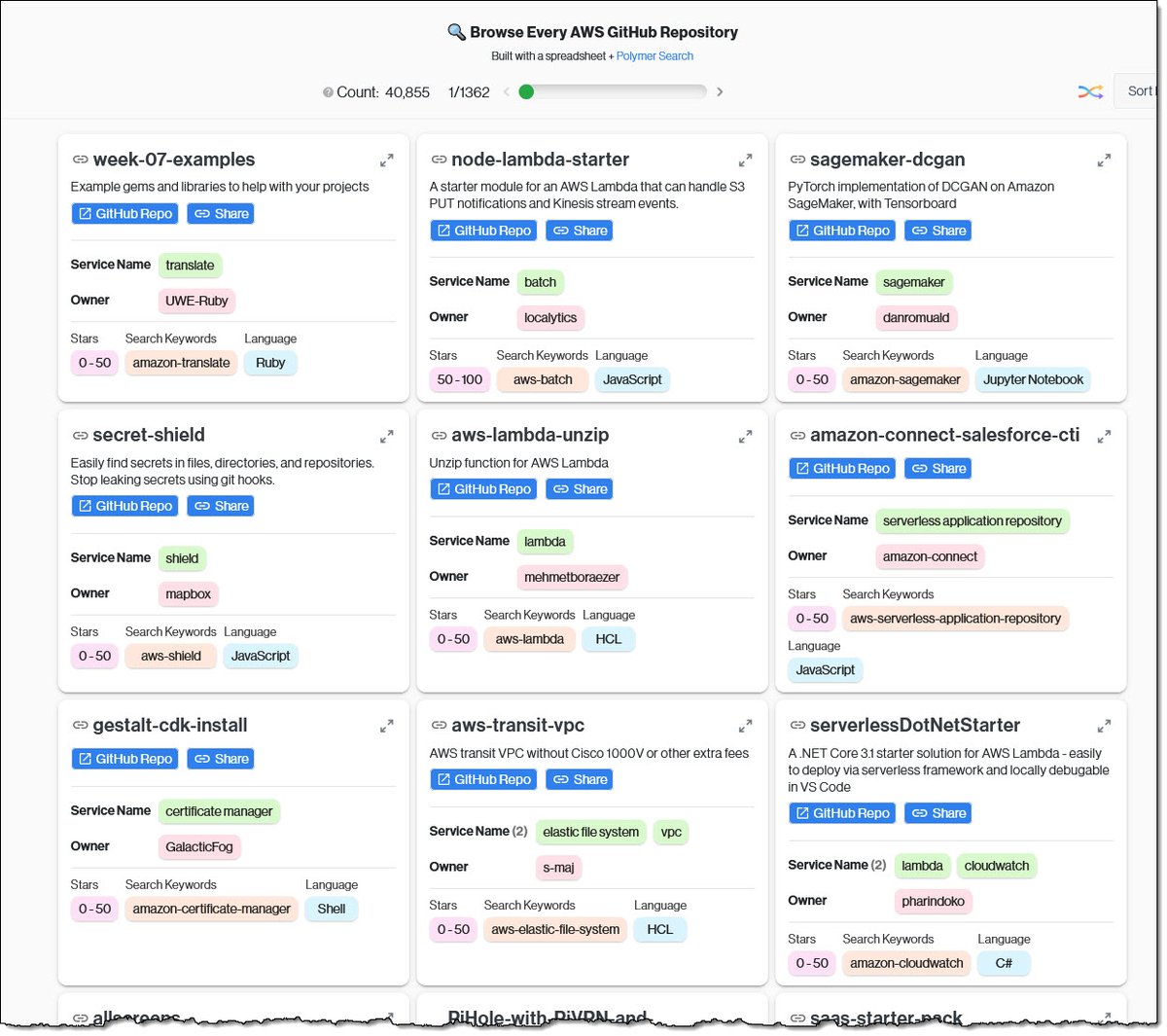Share the aws-lambda-unzip card
This screenshot has width=1167, height=1036.
(x=580, y=489)
